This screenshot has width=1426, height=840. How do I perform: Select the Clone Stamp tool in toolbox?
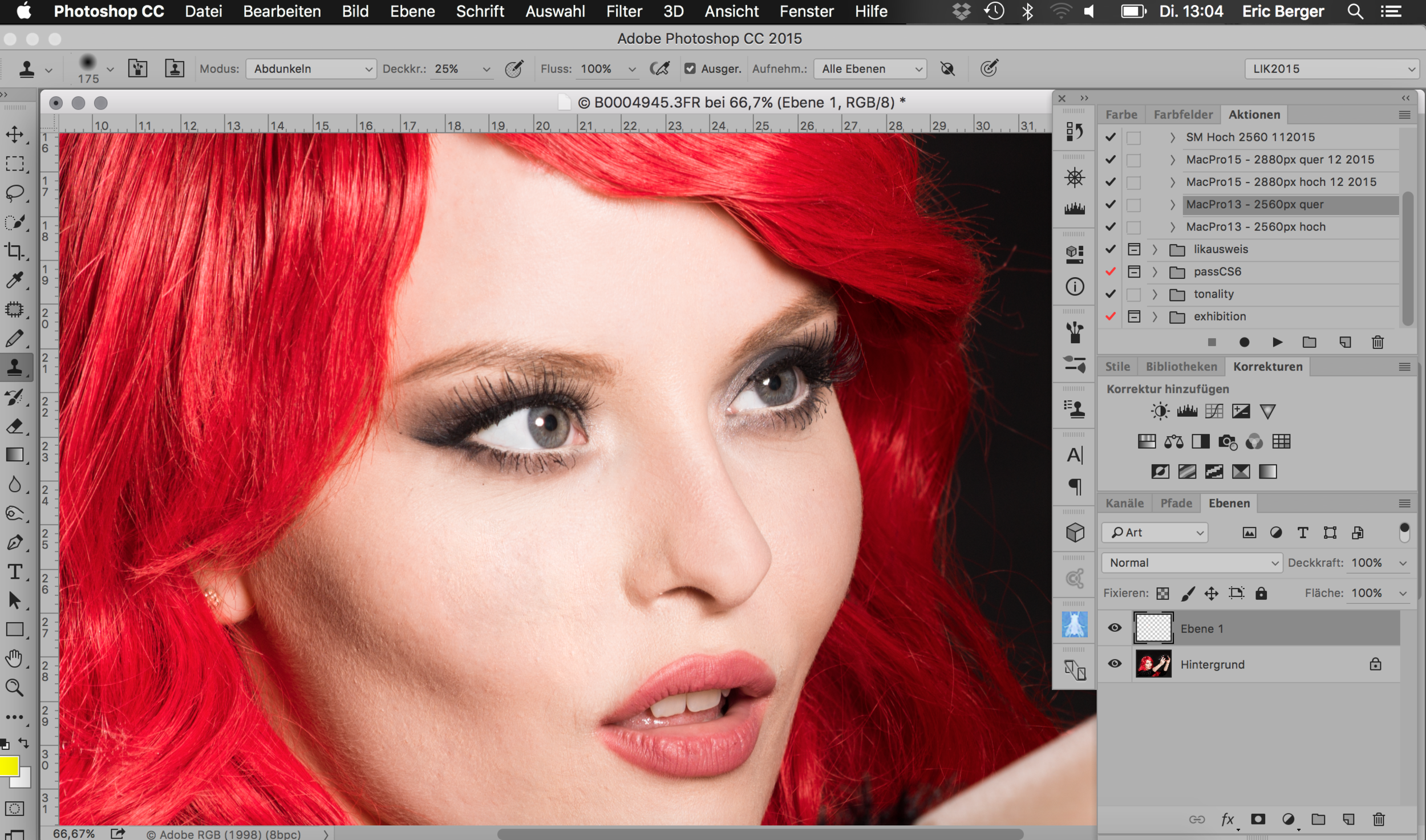14,368
